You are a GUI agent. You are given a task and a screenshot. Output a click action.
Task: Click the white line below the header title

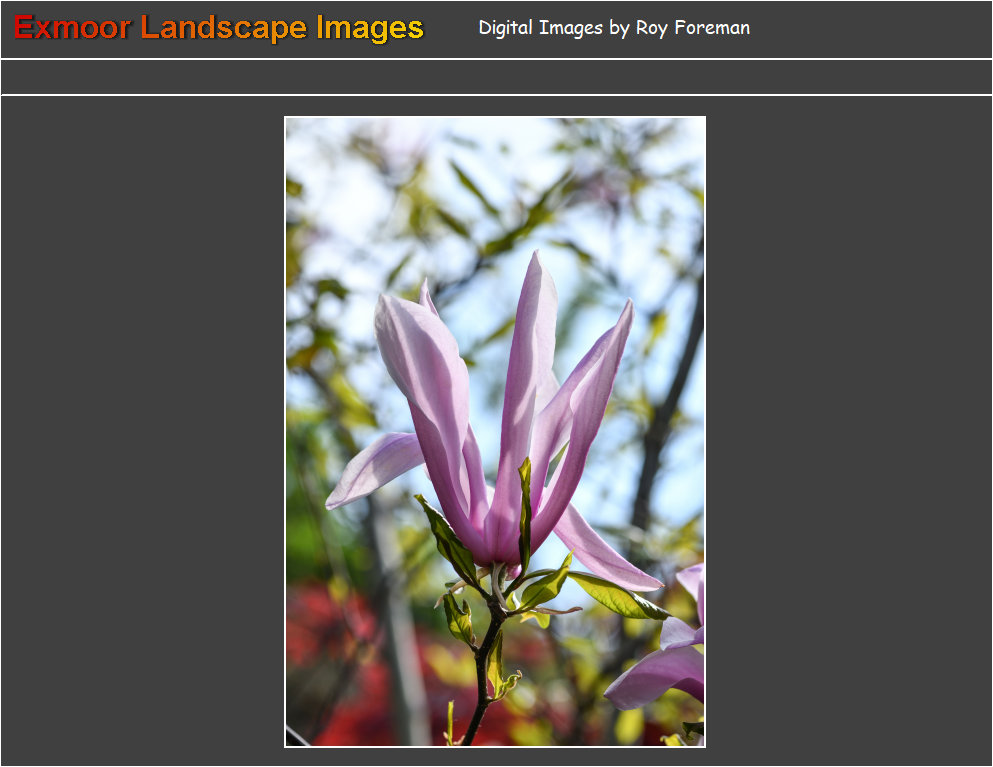tap(496, 59)
